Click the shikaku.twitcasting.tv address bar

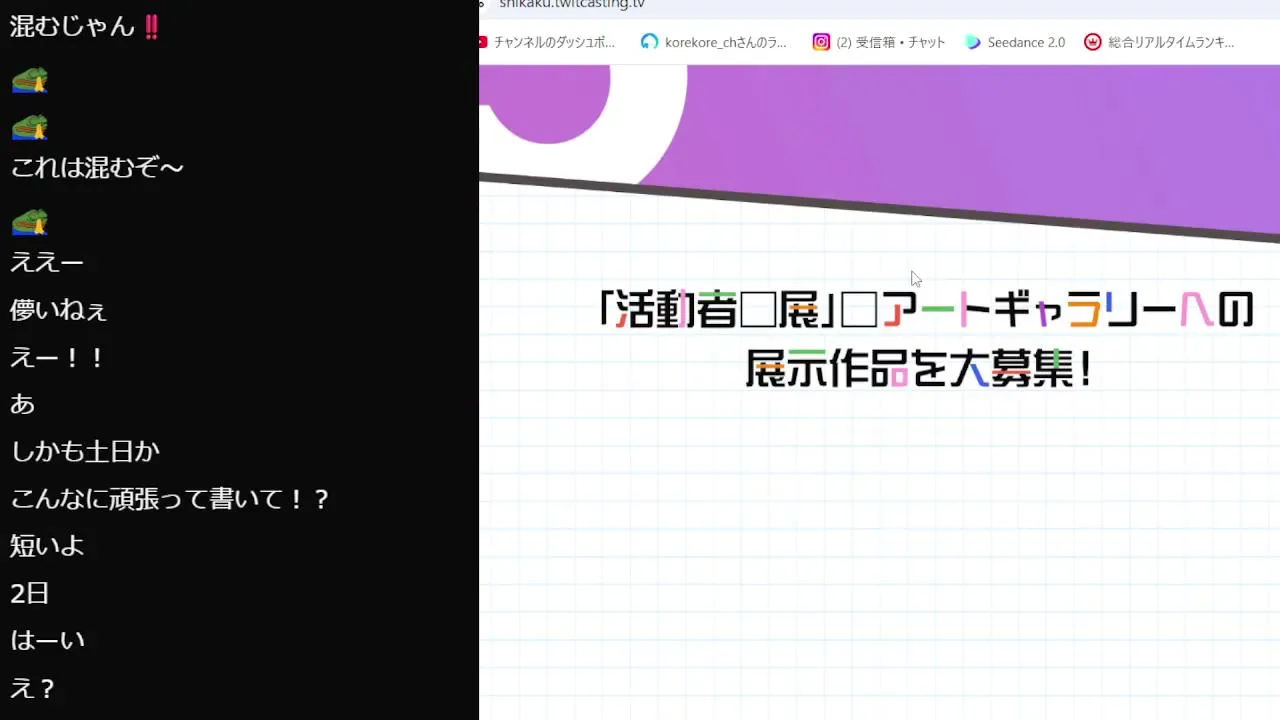tap(572, 4)
